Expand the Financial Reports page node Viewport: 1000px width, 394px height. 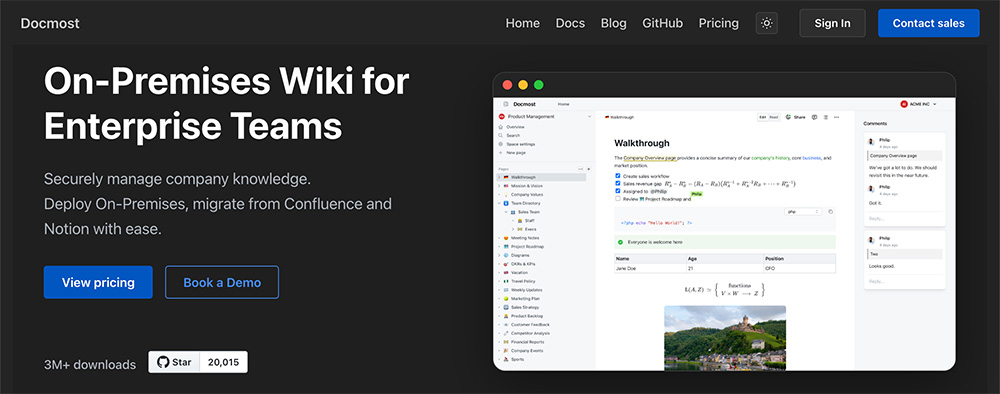pos(499,342)
